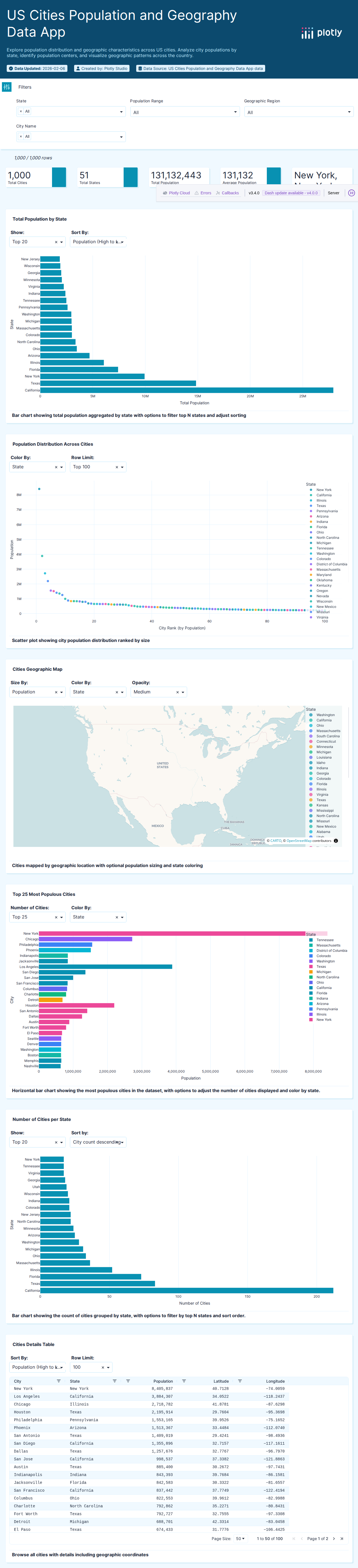This screenshot has width=358, height=1568.
Task: Toggle District of Columbia in Top 25 legend
Action: coord(328,951)
